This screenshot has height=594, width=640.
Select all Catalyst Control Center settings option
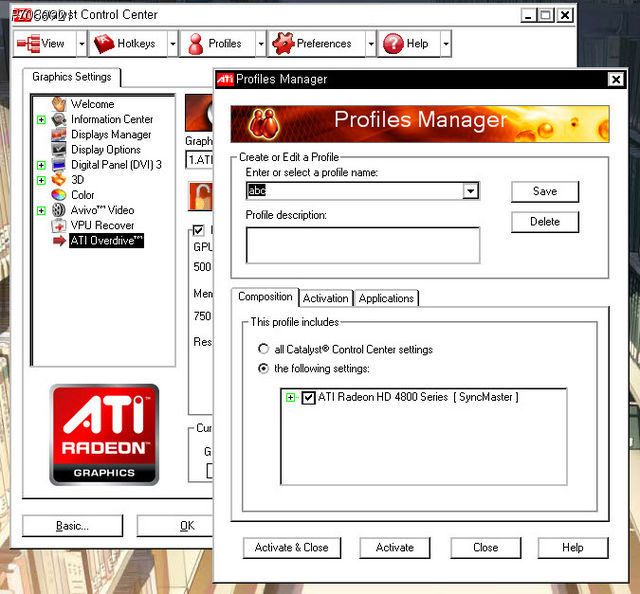[264, 349]
